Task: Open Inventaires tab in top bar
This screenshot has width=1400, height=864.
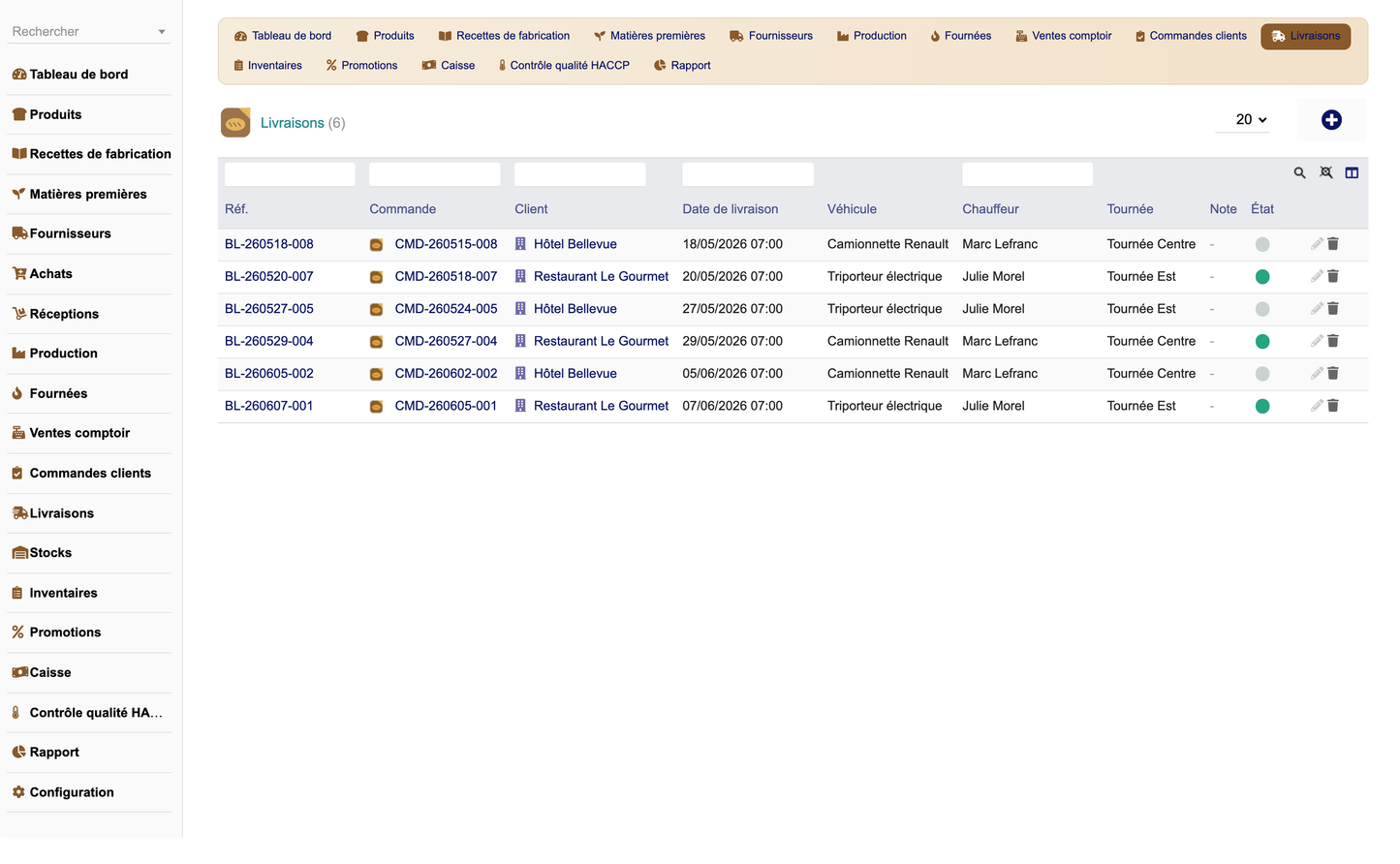Action: coord(267,66)
